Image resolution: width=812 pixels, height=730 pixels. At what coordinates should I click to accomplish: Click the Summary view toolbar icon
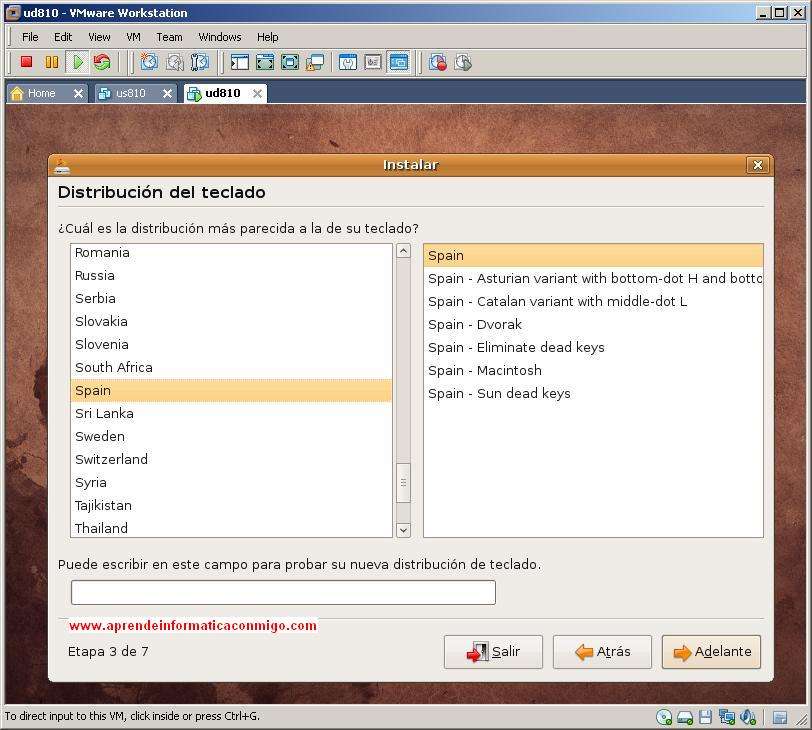pos(347,63)
